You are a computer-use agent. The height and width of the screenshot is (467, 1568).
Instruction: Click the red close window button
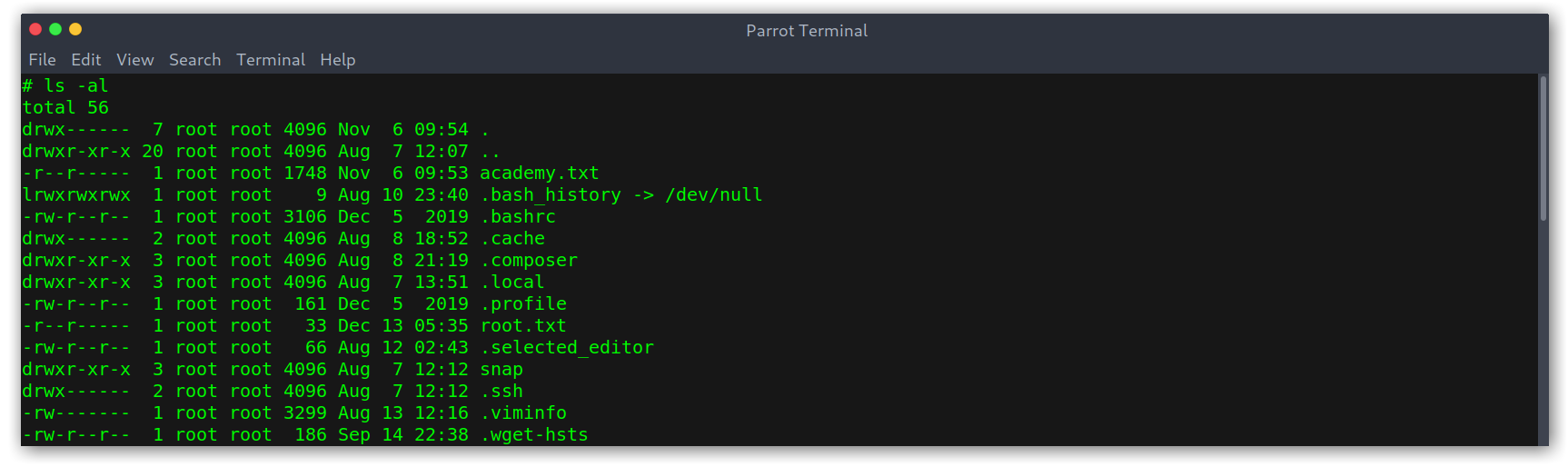pyautogui.click(x=35, y=29)
